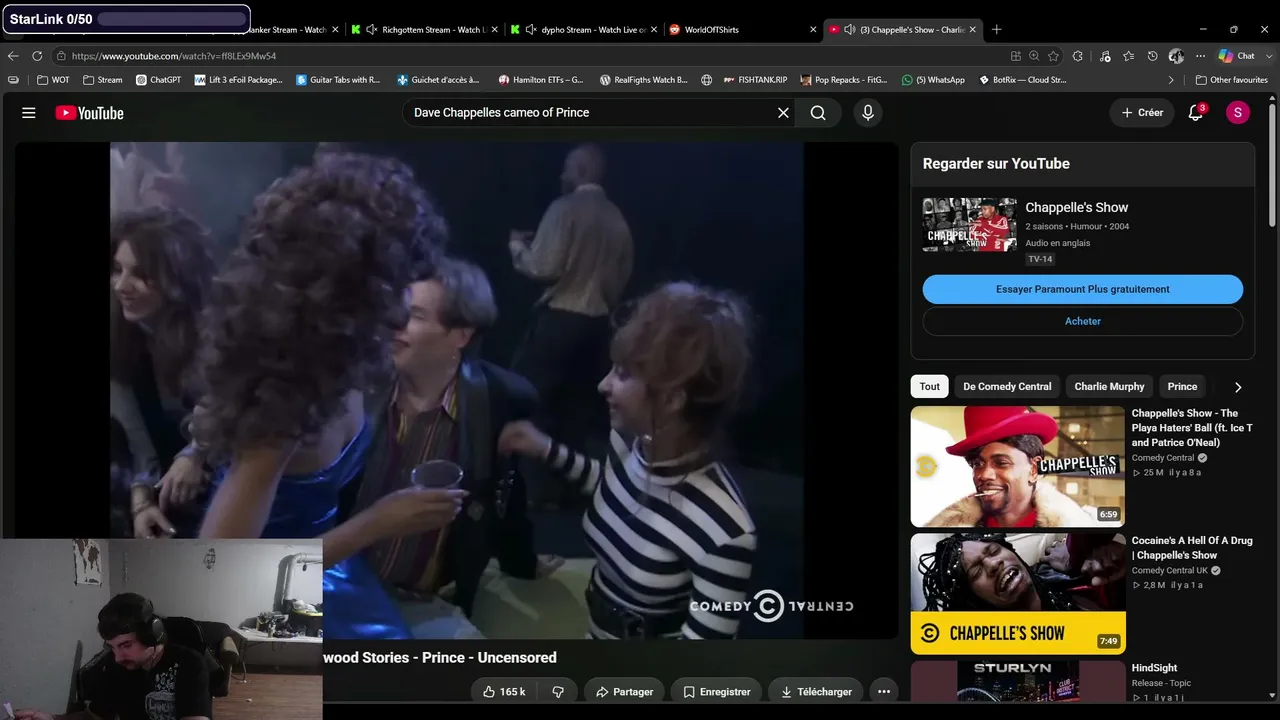This screenshot has height=720, width=1280.
Task: Mute the Chappelle's Show tab audio
Action: pos(849,30)
